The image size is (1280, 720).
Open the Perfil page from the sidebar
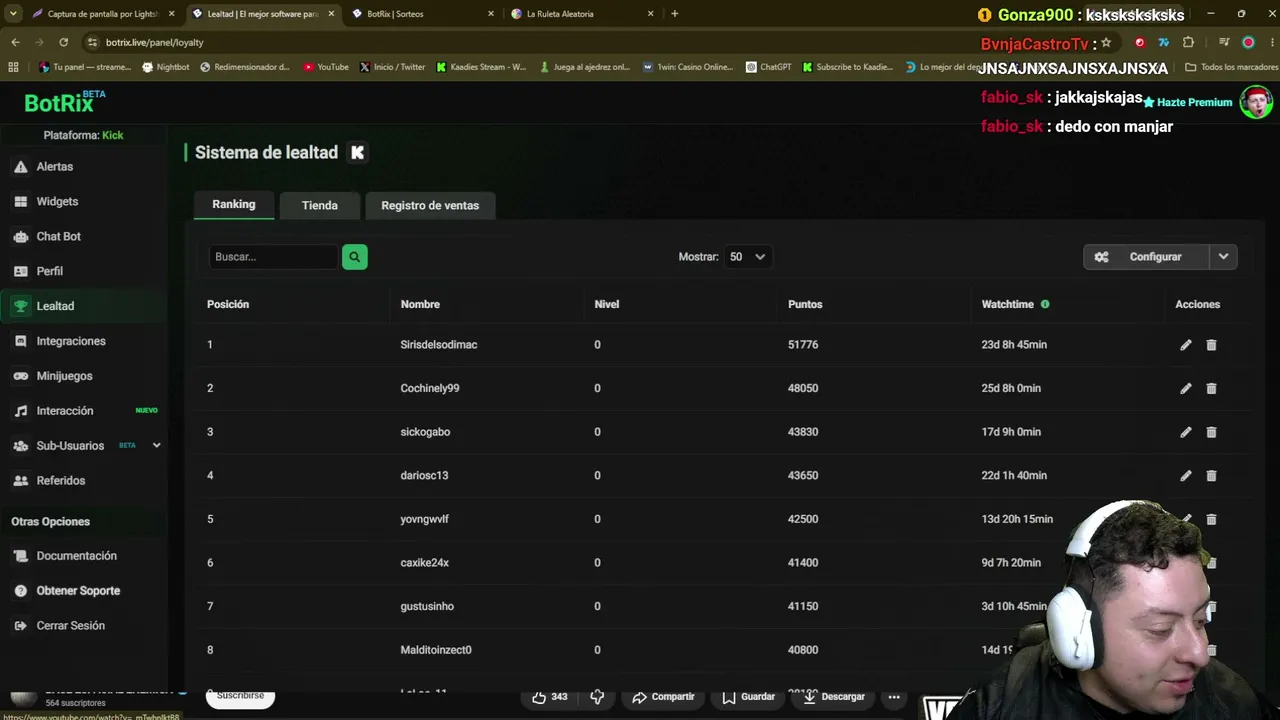pos(49,271)
